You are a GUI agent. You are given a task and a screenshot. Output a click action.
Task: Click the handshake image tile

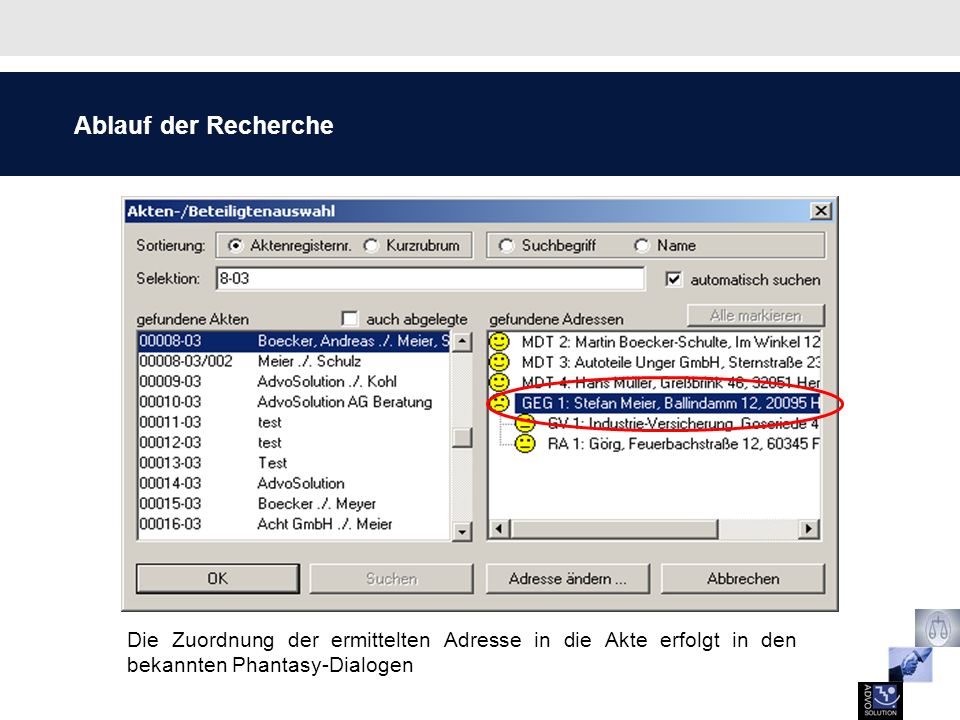click(x=910, y=664)
